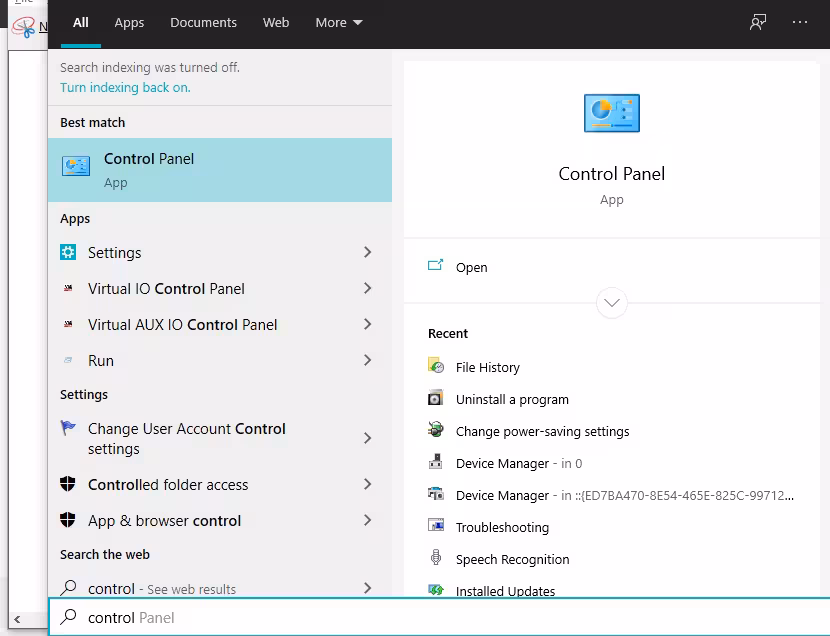Expand the Settings app result arrow
Image resolution: width=830 pixels, height=636 pixels.
[x=368, y=253]
